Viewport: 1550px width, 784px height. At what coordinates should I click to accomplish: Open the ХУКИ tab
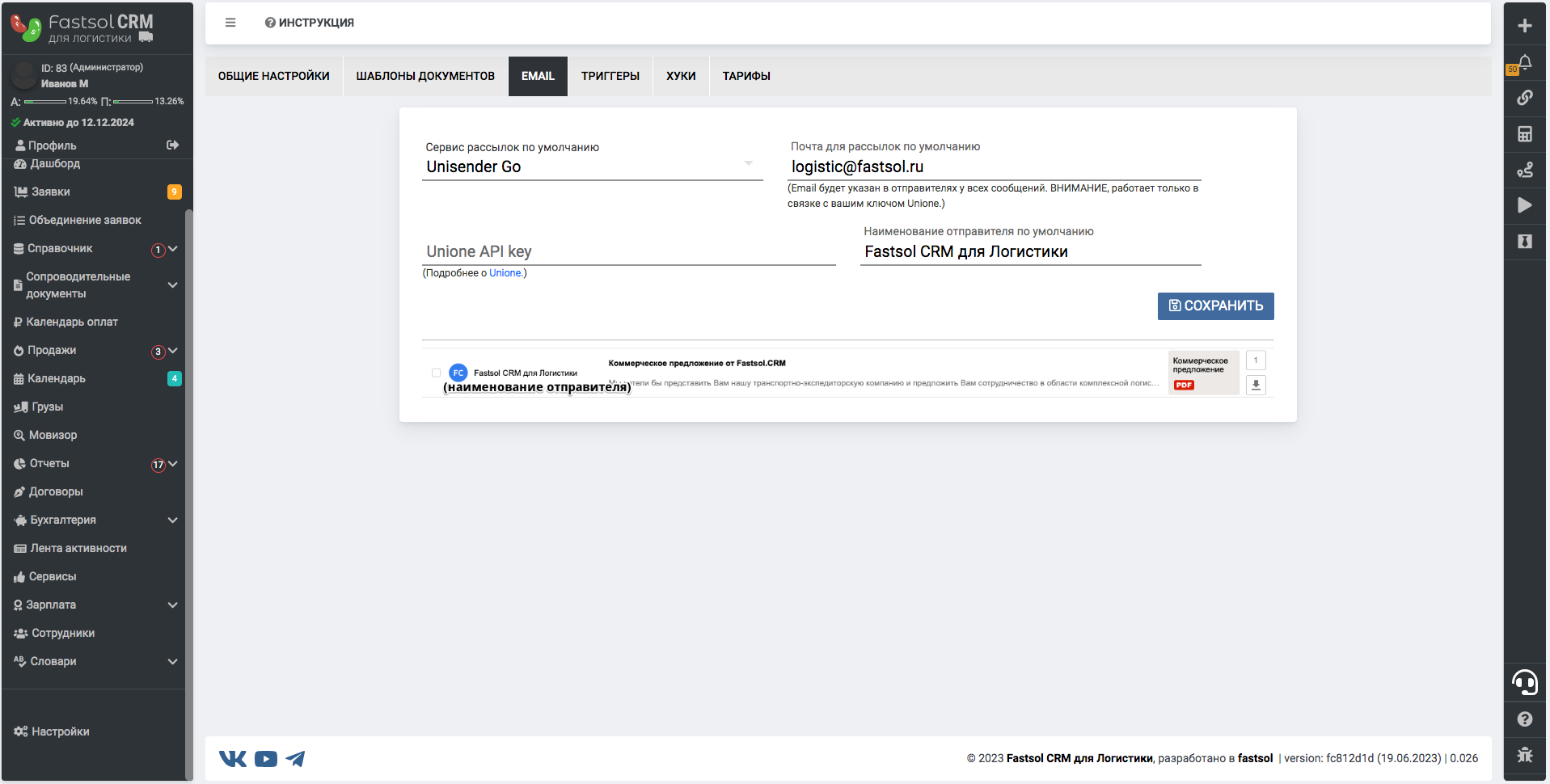click(x=681, y=76)
